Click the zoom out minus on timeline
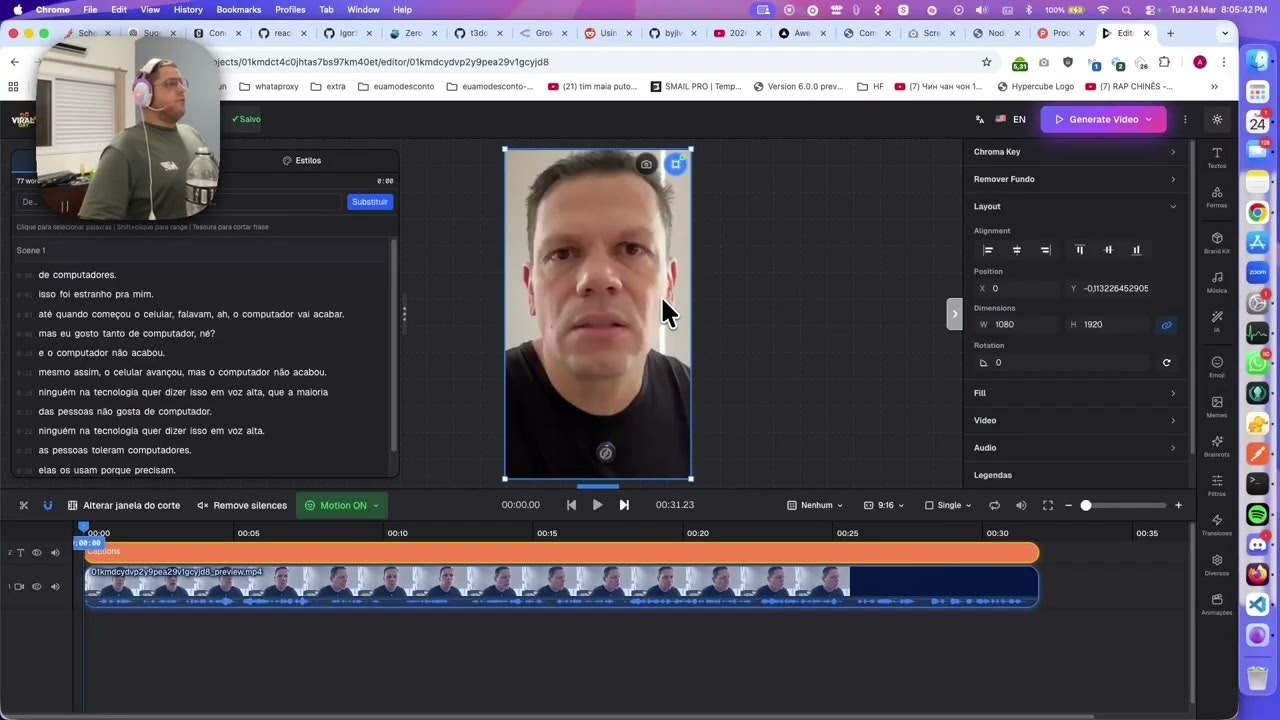Image resolution: width=1280 pixels, height=720 pixels. [1068, 505]
